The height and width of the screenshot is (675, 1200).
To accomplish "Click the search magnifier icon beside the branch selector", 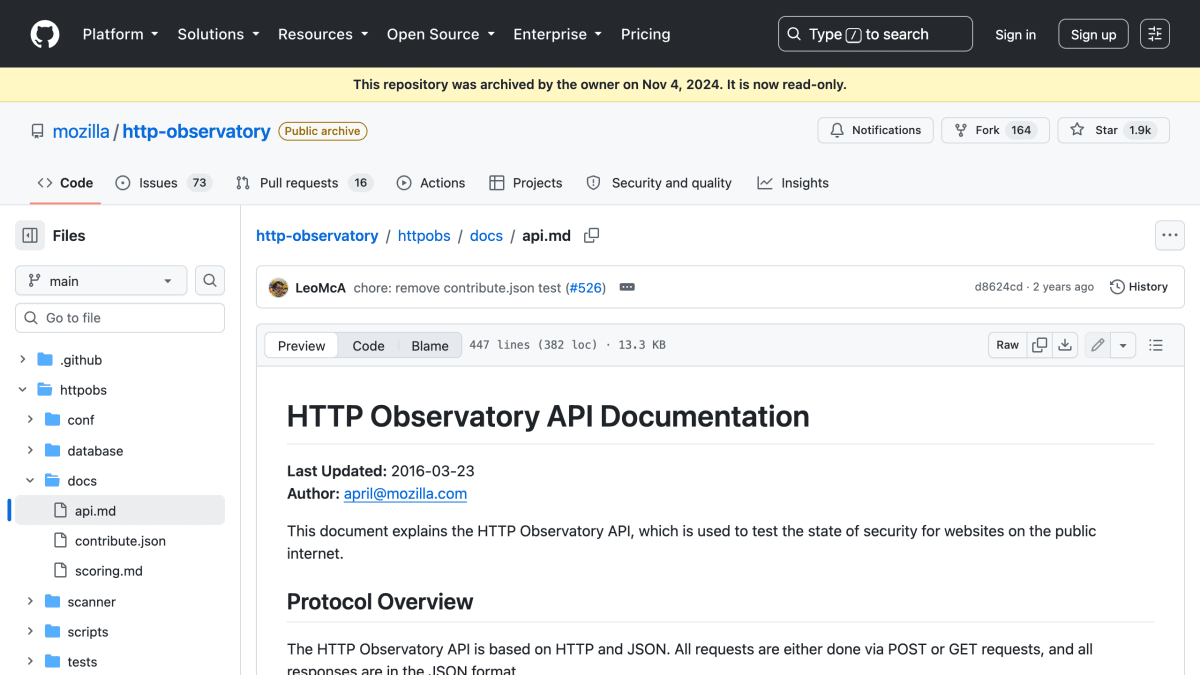I will pyautogui.click(x=210, y=281).
